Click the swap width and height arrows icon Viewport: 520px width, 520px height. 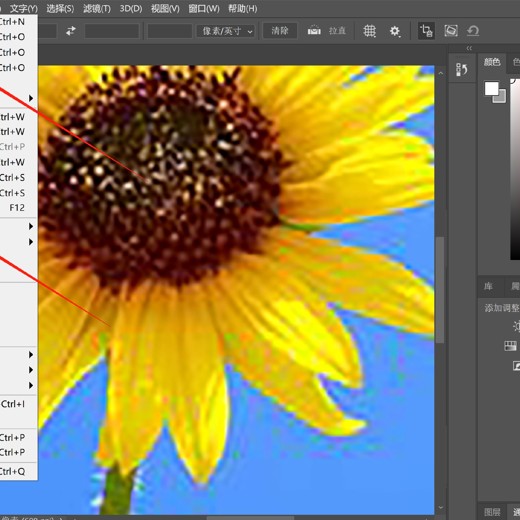[71, 31]
